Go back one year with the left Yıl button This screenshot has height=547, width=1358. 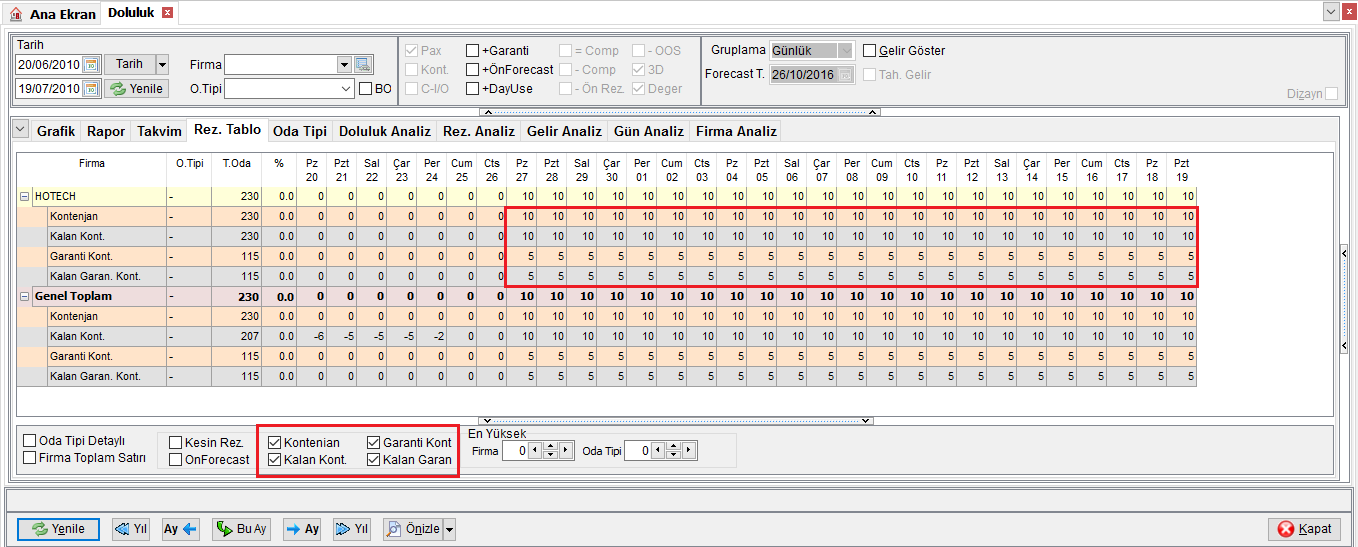click(131, 529)
